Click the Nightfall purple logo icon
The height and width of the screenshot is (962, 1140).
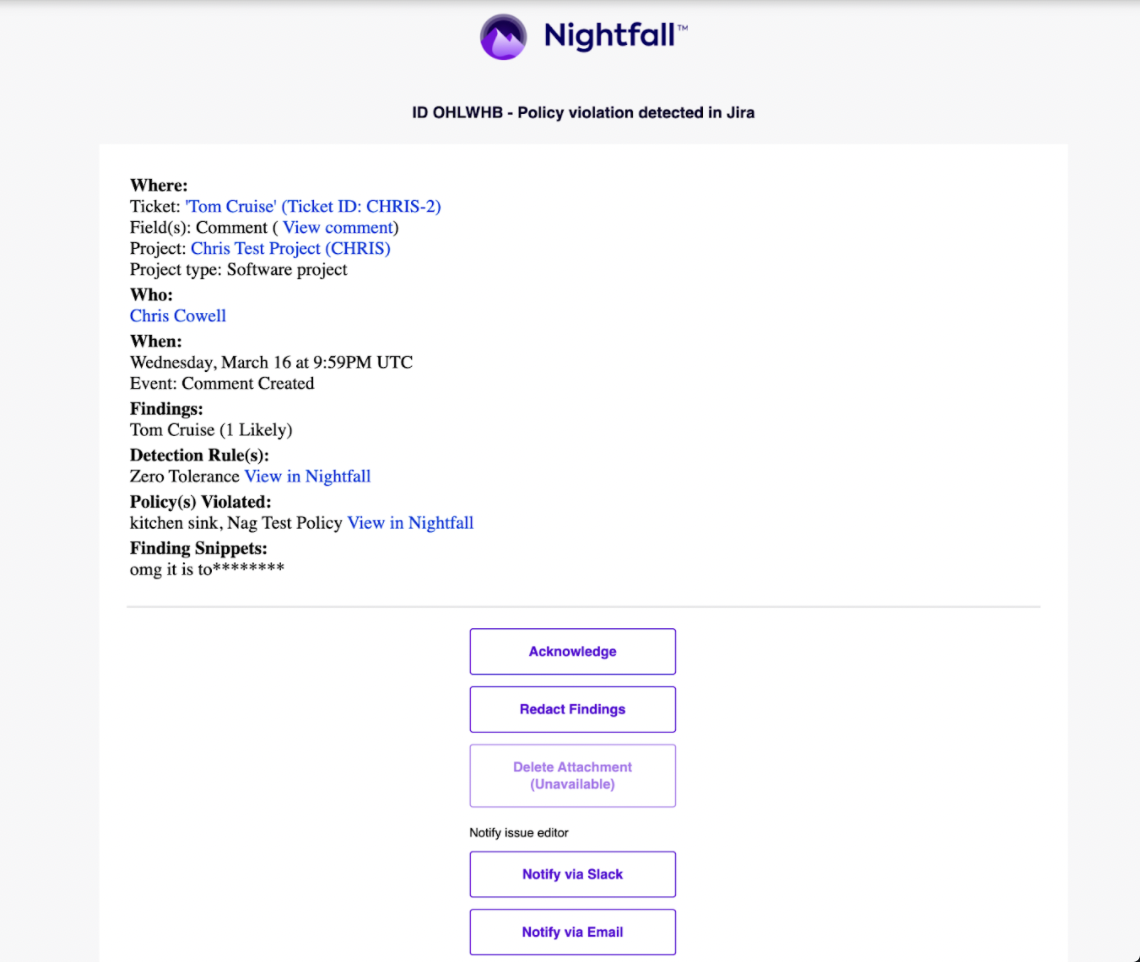coord(503,37)
